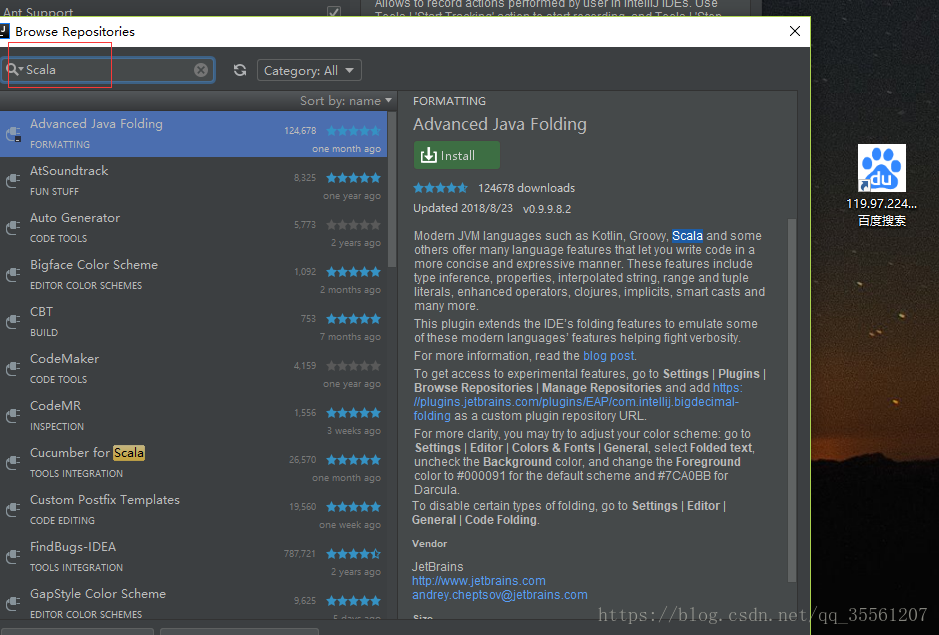
Task: Click the andrey.cheptsov@jetbrains.com email link
Action: point(499,595)
